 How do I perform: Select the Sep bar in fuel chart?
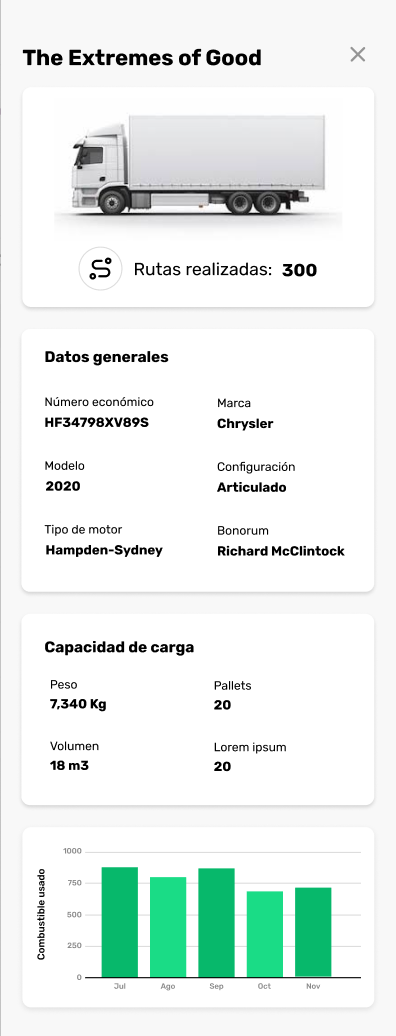(216, 922)
